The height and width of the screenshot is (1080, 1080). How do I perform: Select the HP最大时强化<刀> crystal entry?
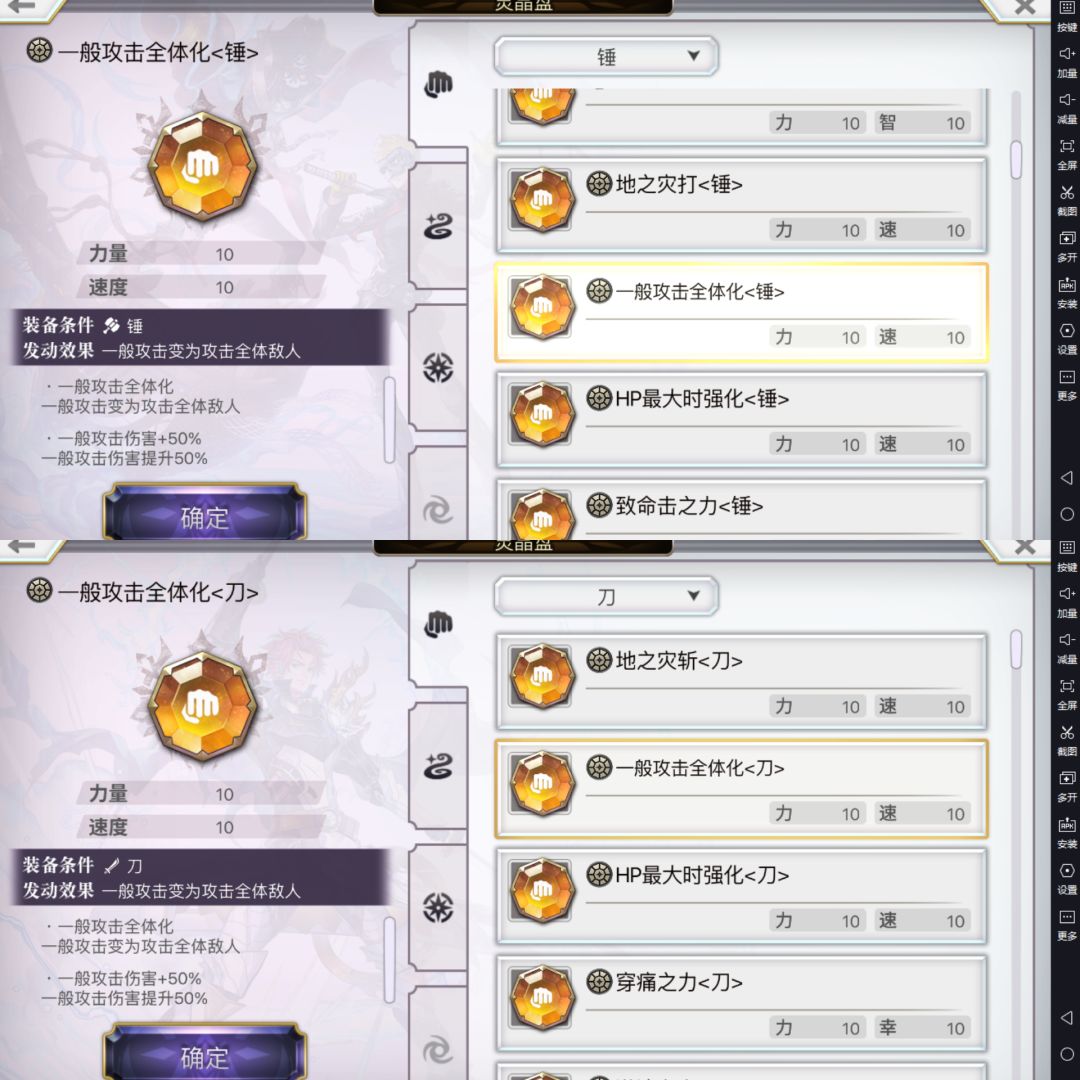pos(742,896)
